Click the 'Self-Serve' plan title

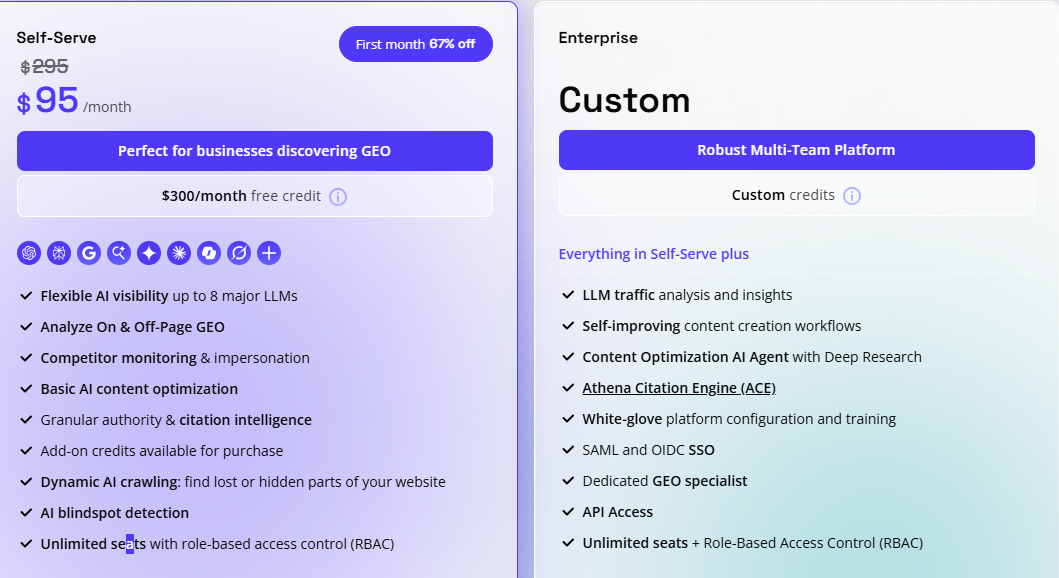pos(56,38)
